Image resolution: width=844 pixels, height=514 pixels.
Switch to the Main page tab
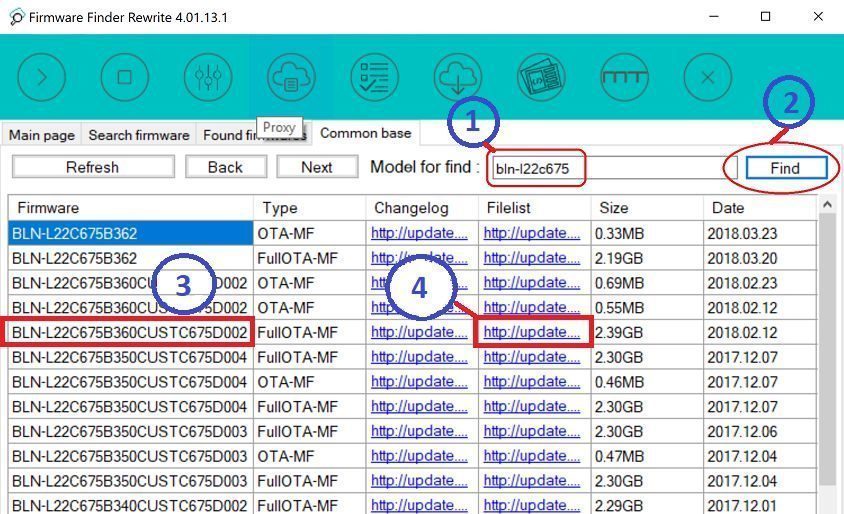(42, 135)
